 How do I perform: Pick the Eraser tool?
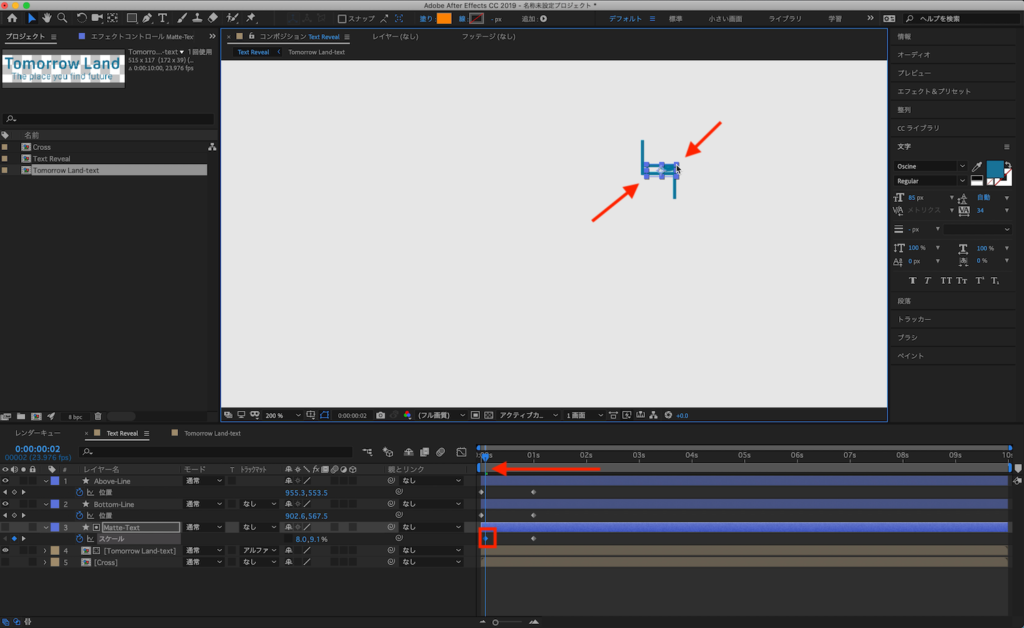[212, 18]
